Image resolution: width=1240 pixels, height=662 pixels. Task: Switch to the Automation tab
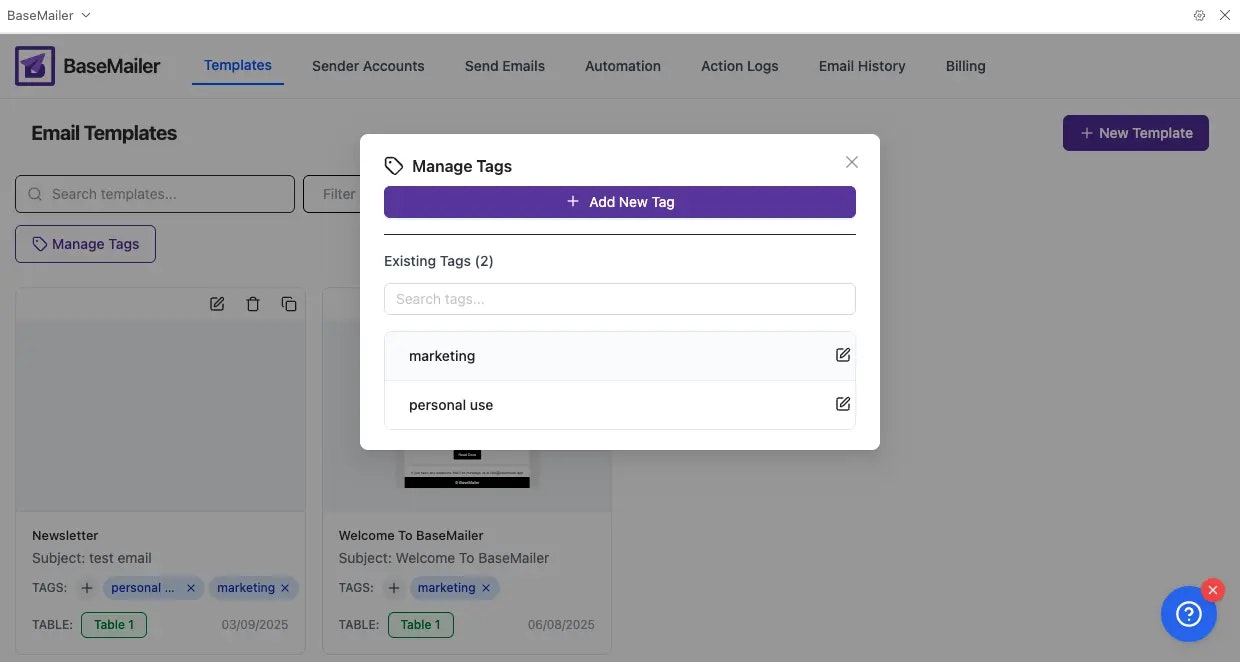click(x=622, y=66)
